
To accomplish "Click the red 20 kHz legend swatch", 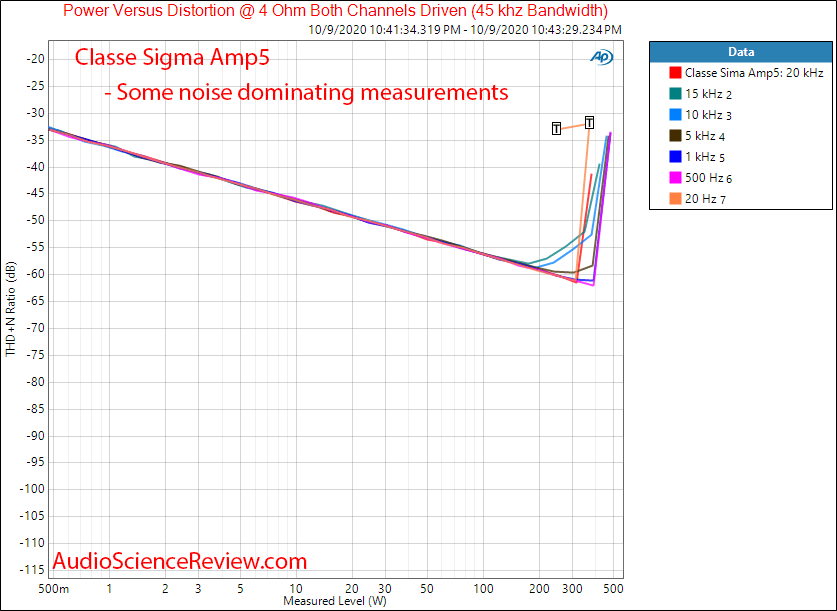I will click(675, 73).
